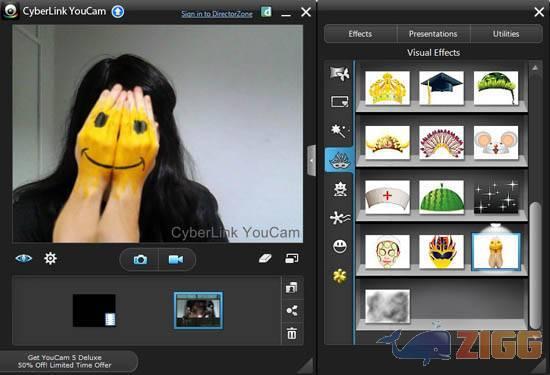
Task: Select the yellow flower favorites category icon
Action: [x=340, y=276]
